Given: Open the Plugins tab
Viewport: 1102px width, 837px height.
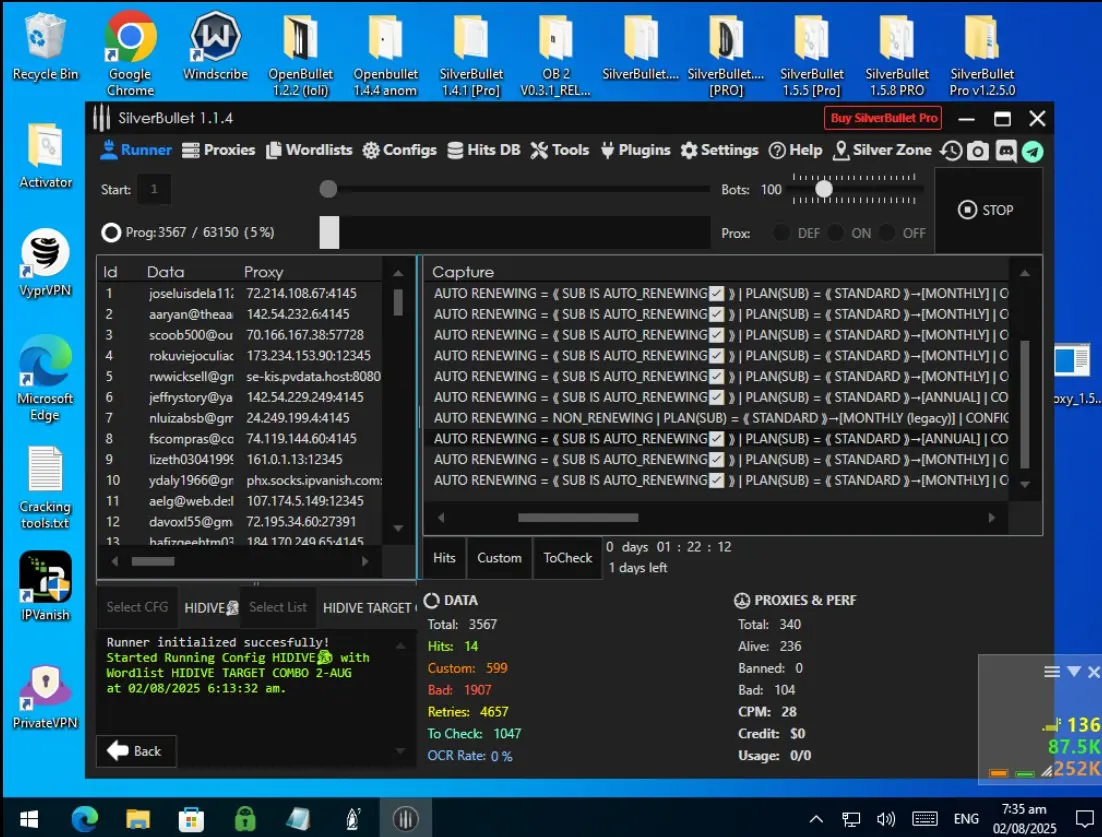Looking at the screenshot, I should pyautogui.click(x=635, y=150).
